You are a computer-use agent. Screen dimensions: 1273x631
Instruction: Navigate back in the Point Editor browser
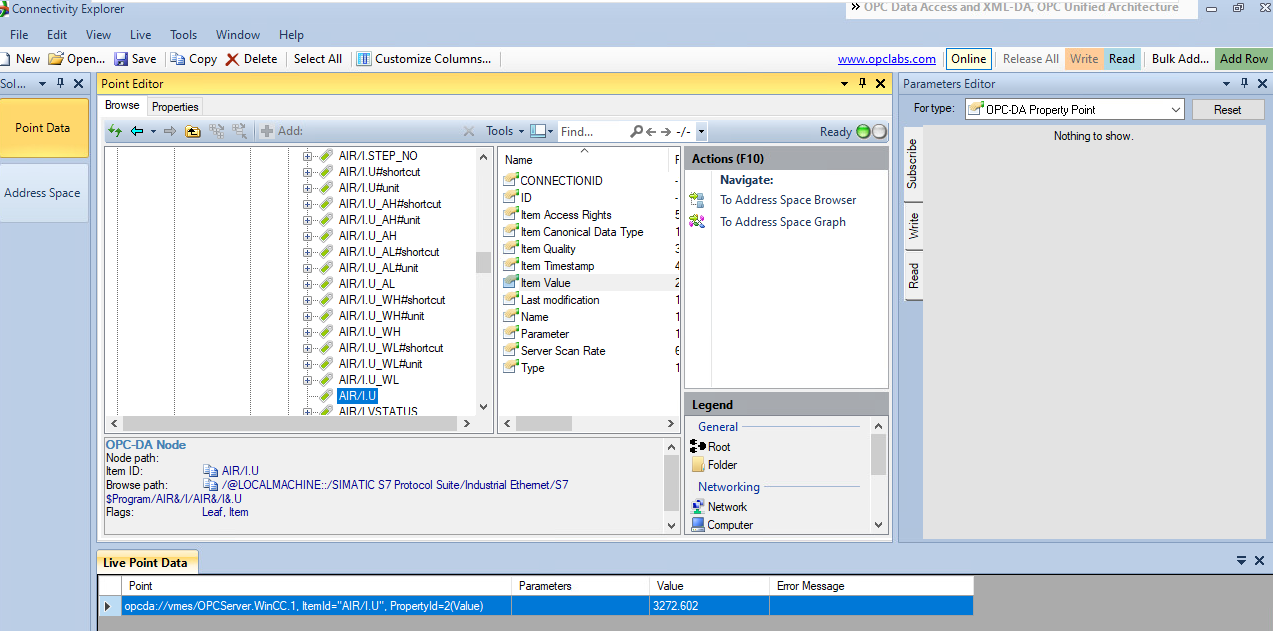[x=137, y=131]
